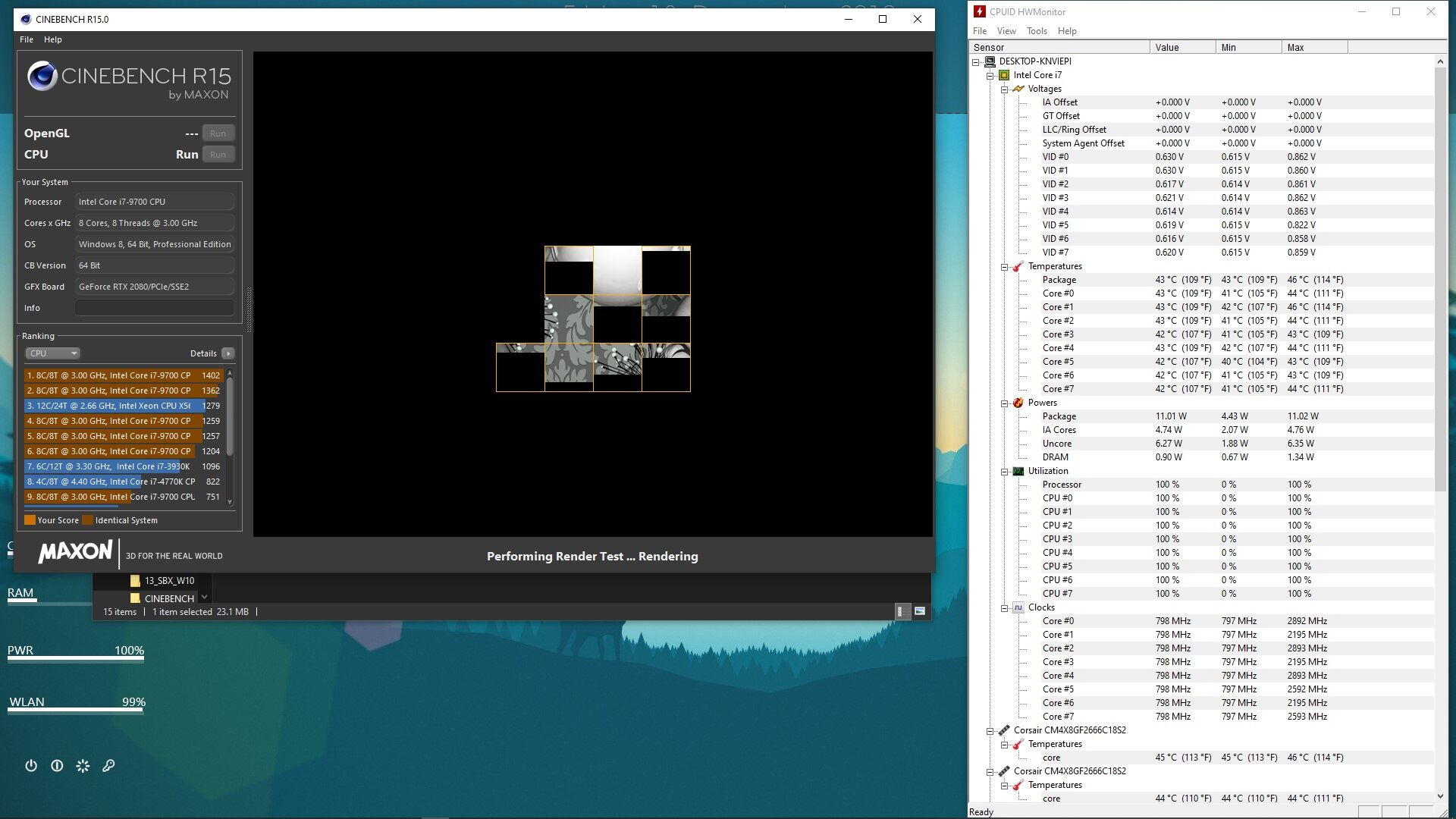Click the power icon on desktop widget
This screenshot has height=819, width=1456.
point(31,765)
